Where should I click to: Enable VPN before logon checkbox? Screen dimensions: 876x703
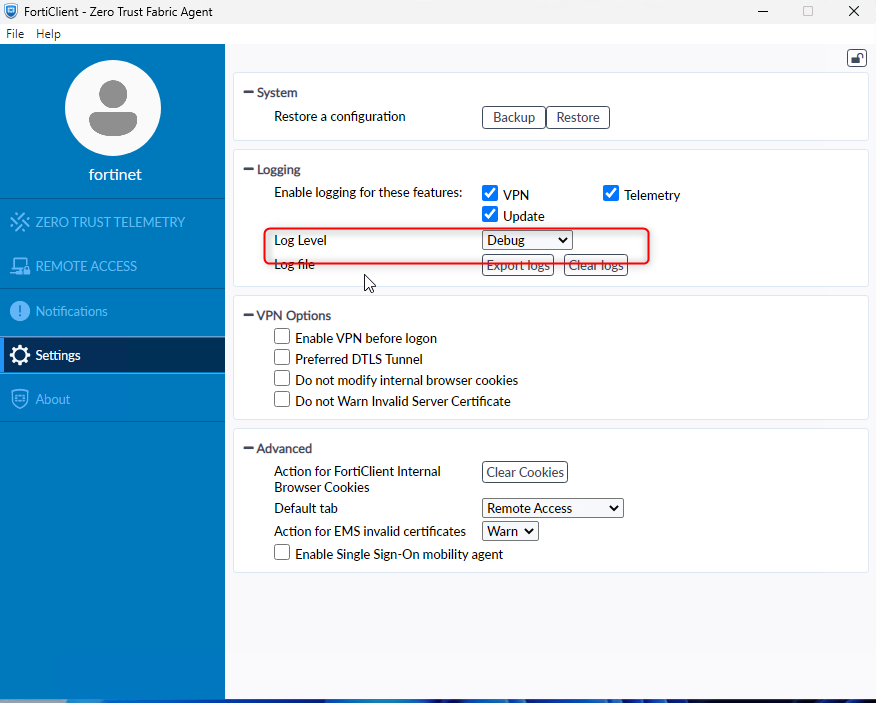(x=282, y=336)
